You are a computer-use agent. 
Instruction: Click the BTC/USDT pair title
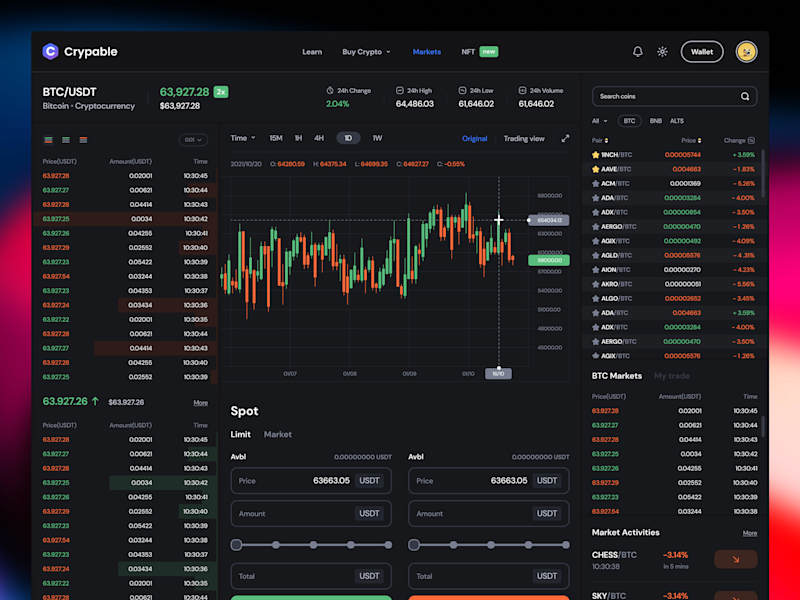click(x=69, y=92)
